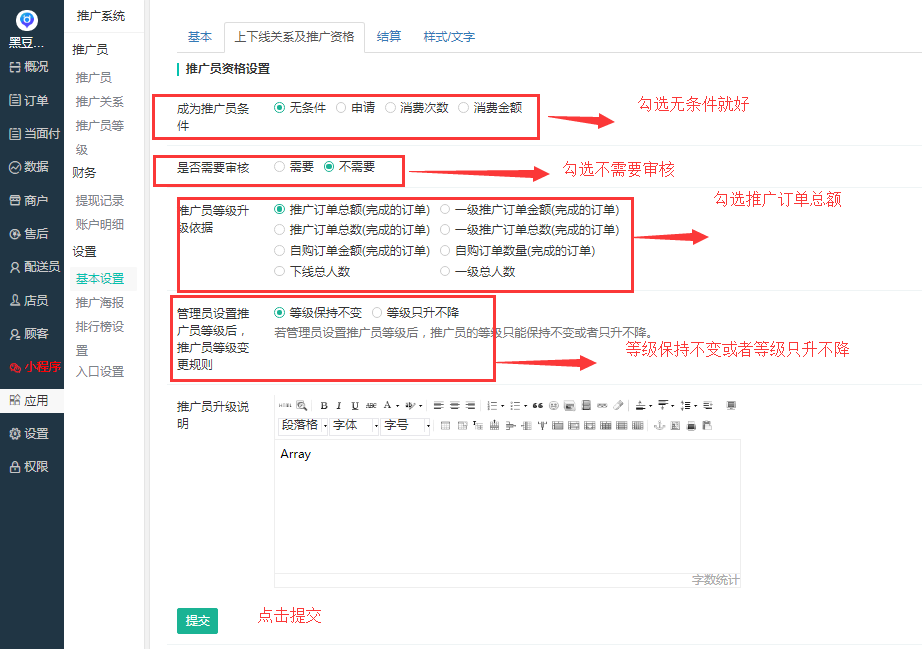Apply blockquote formatting

(537, 406)
